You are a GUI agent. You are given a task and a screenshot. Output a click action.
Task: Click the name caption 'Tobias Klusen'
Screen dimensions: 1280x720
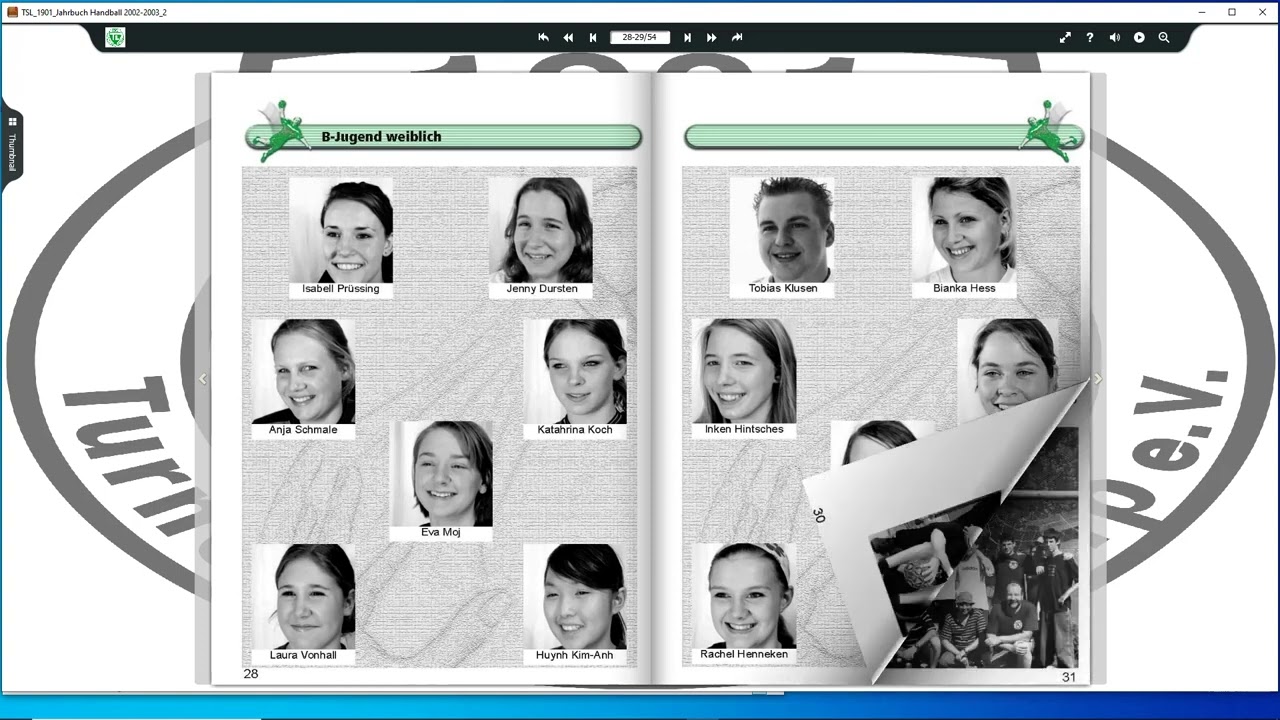[x=783, y=289]
